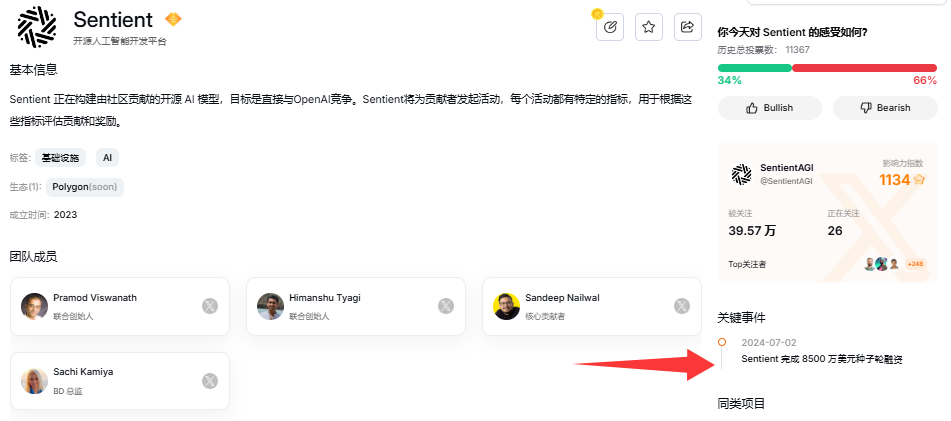
Task: Click the 团队成员 section heading
Action: coord(33,257)
